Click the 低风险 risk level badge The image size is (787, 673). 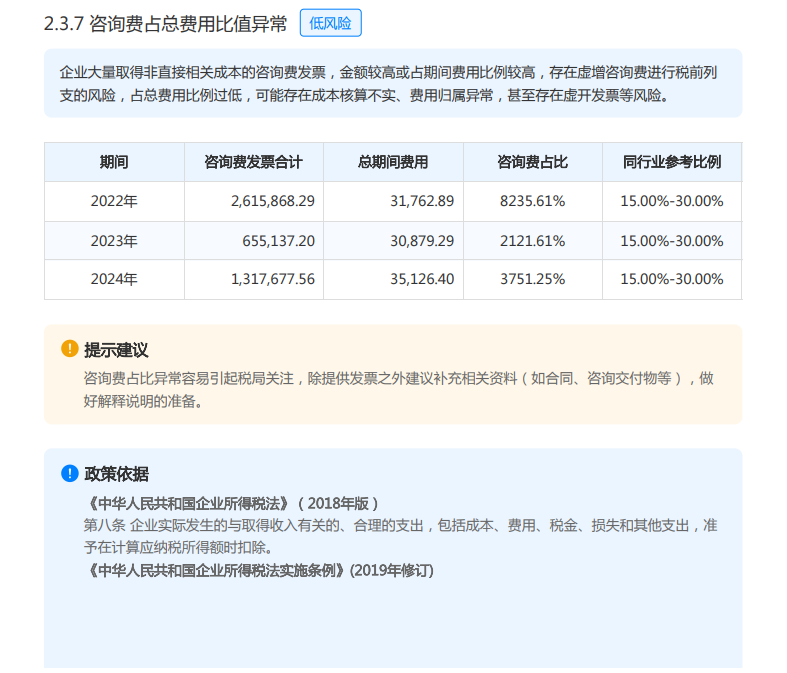[x=330, y=23]
